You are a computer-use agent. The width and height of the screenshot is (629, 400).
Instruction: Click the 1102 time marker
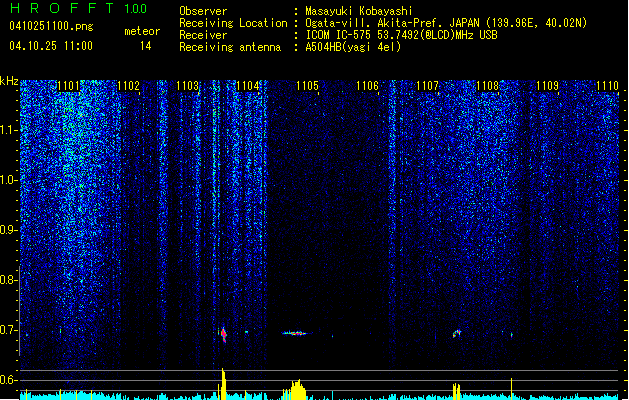click(128, 86)
